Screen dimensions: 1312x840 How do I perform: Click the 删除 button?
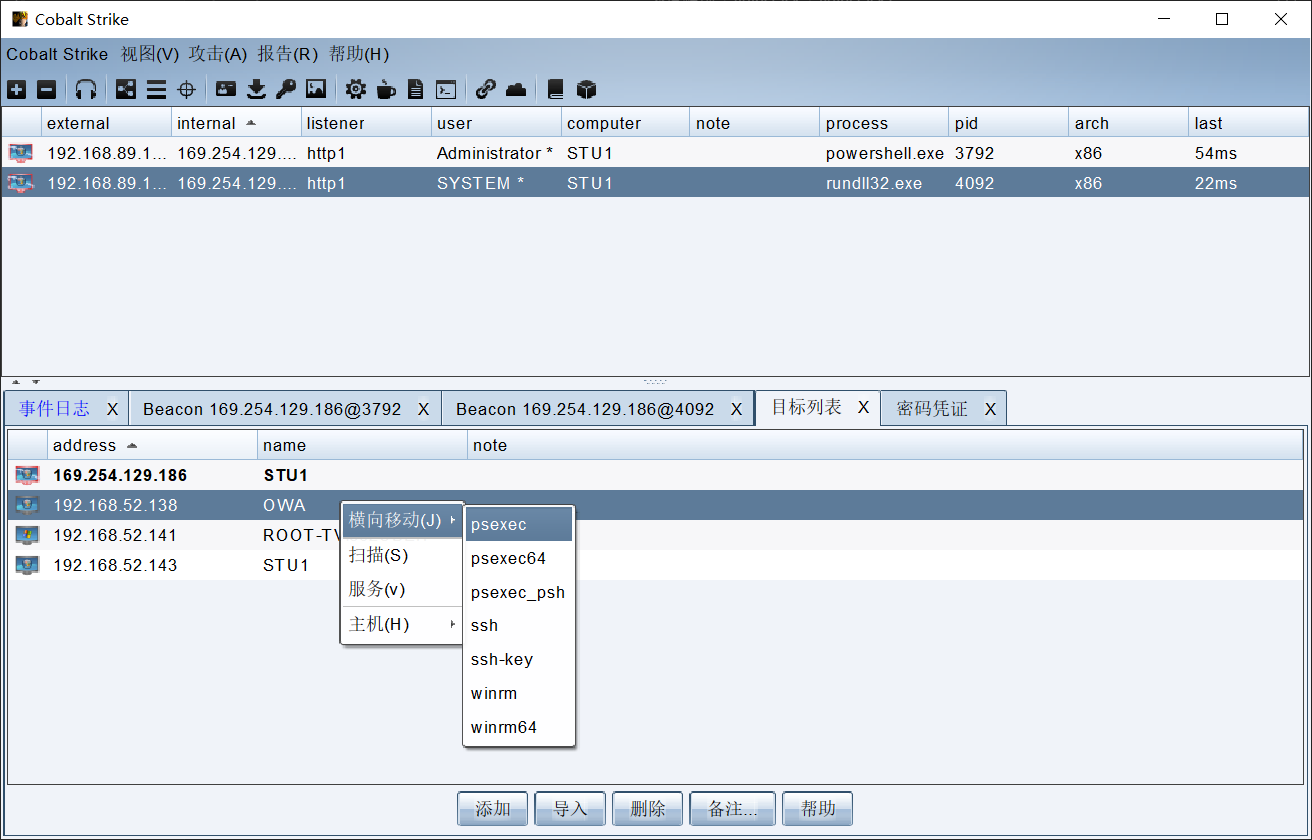point(648,809)
